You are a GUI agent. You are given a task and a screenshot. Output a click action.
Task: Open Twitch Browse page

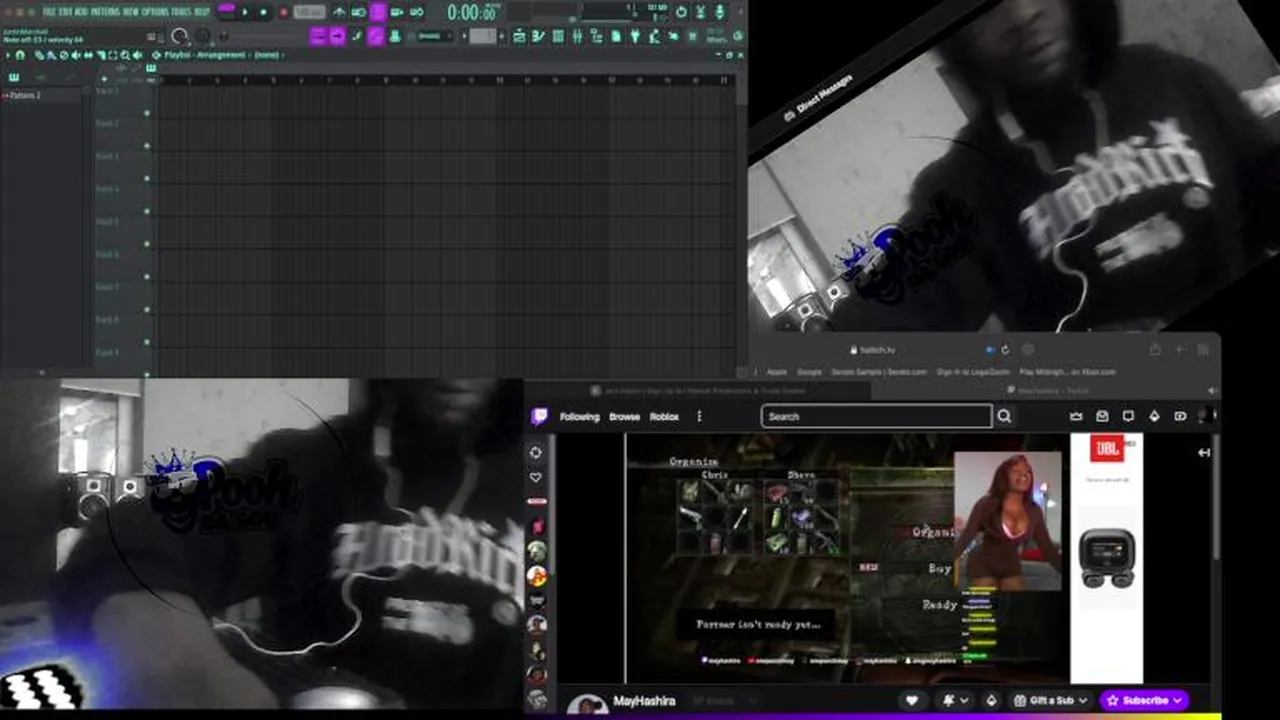(624, 416)
